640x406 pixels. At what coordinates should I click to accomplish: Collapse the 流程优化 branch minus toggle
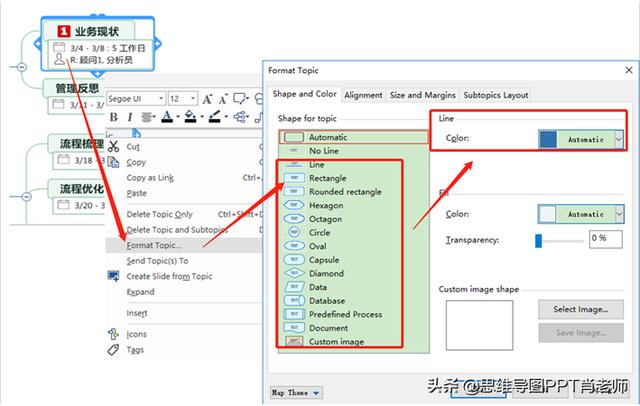27,197
